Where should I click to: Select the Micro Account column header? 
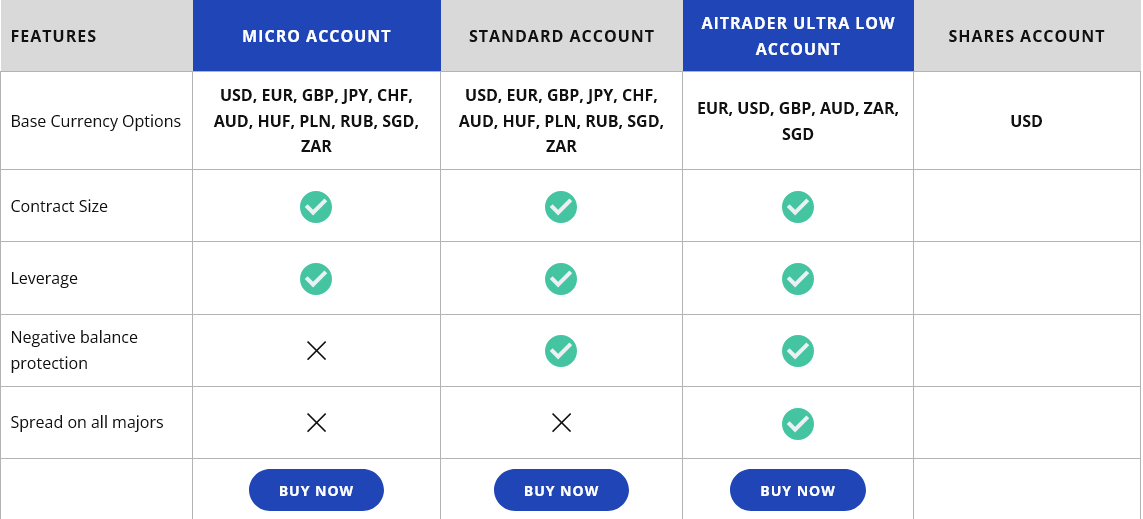click(x=316, y=36)
